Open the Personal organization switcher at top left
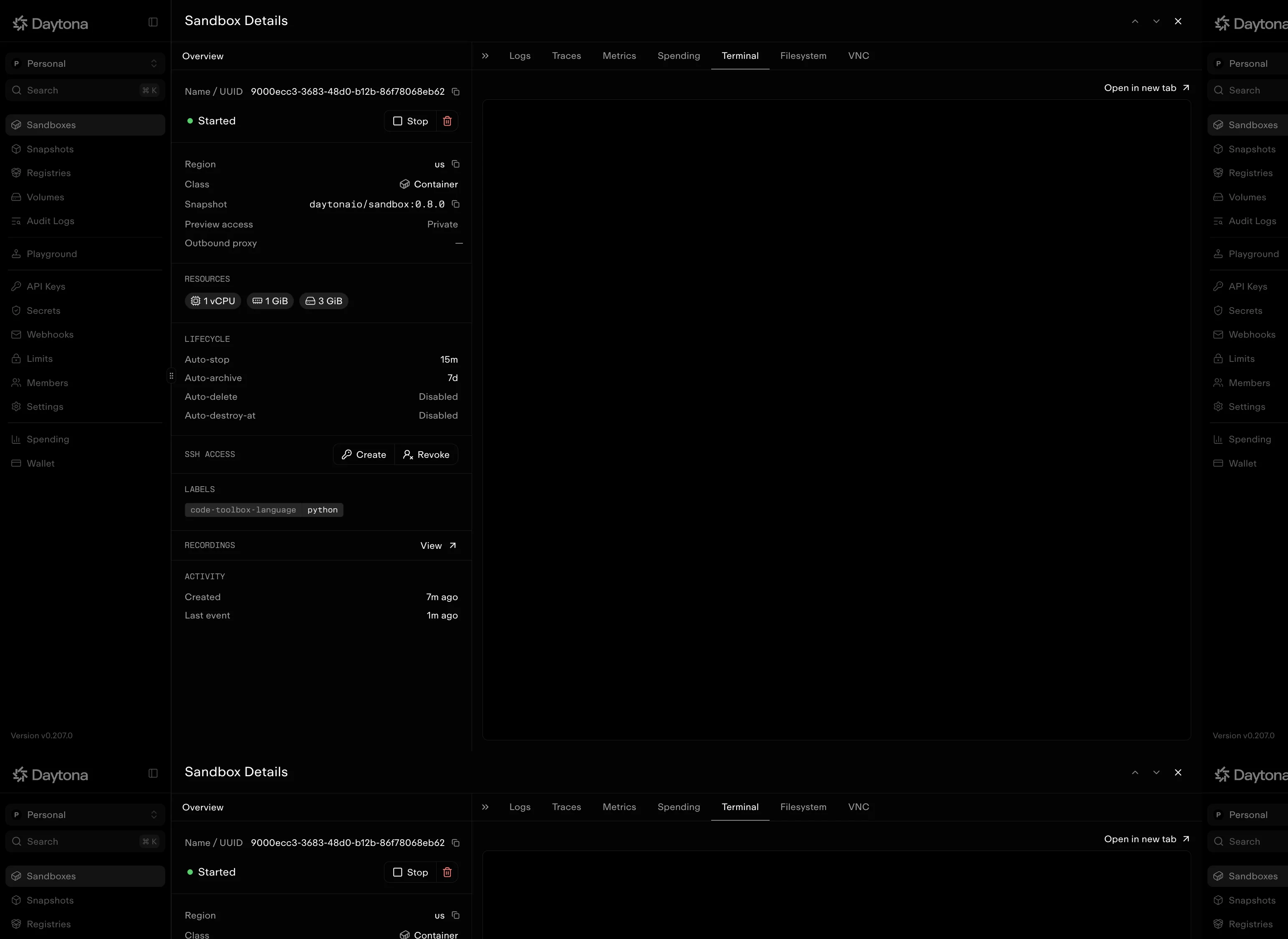This screenshot has width=1288, height=939. pos(85,64)
